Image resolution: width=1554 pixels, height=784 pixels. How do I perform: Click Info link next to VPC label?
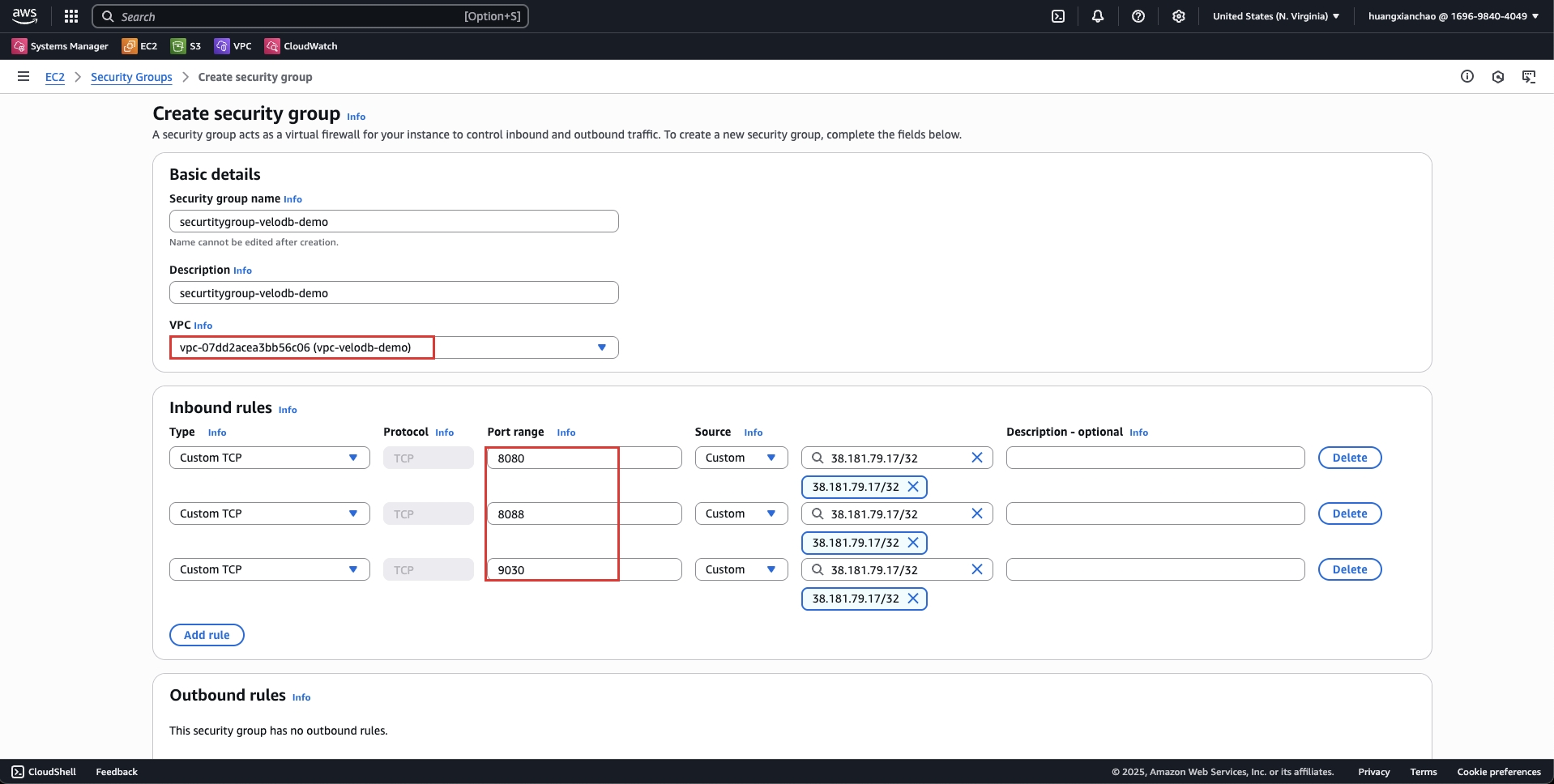click(203, 326)
